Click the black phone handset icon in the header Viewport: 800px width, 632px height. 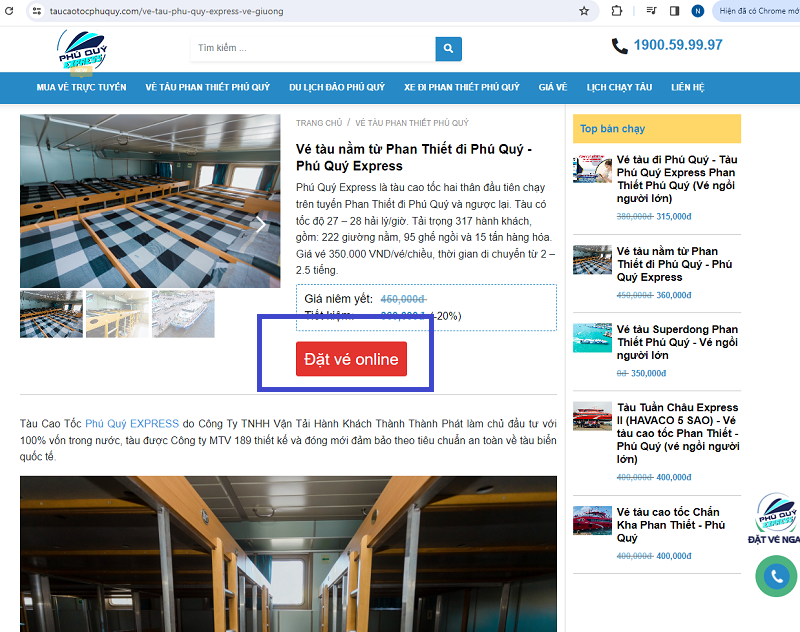coord(619,46)
